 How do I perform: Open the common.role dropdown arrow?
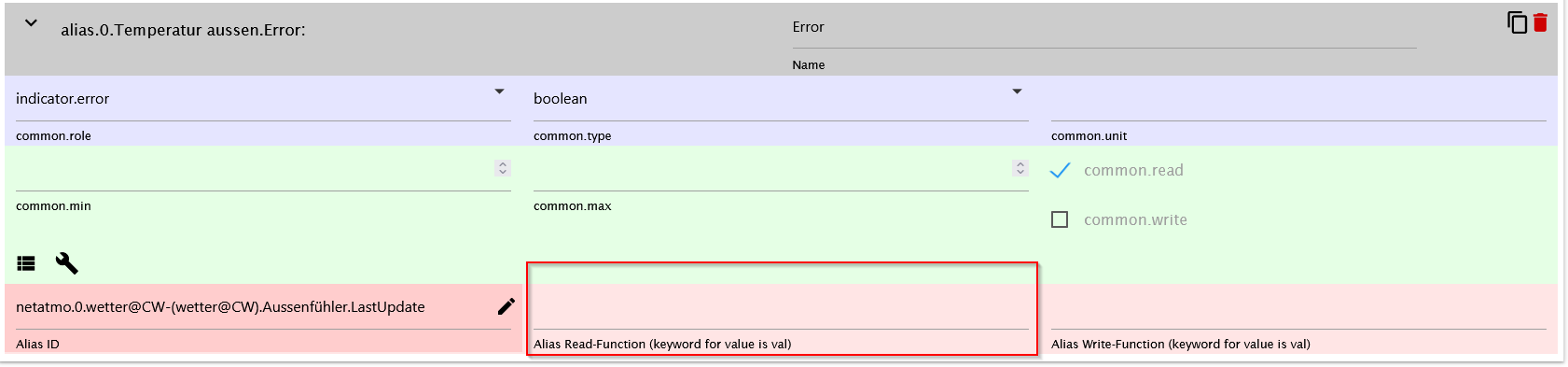(499, 92)
